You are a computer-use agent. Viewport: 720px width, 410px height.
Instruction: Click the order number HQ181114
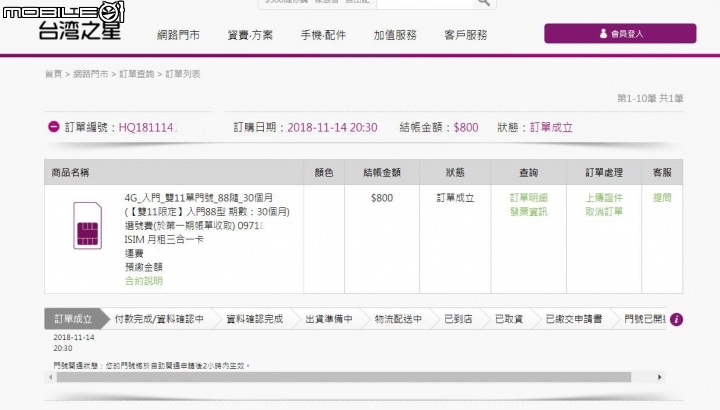coord(148,128)
